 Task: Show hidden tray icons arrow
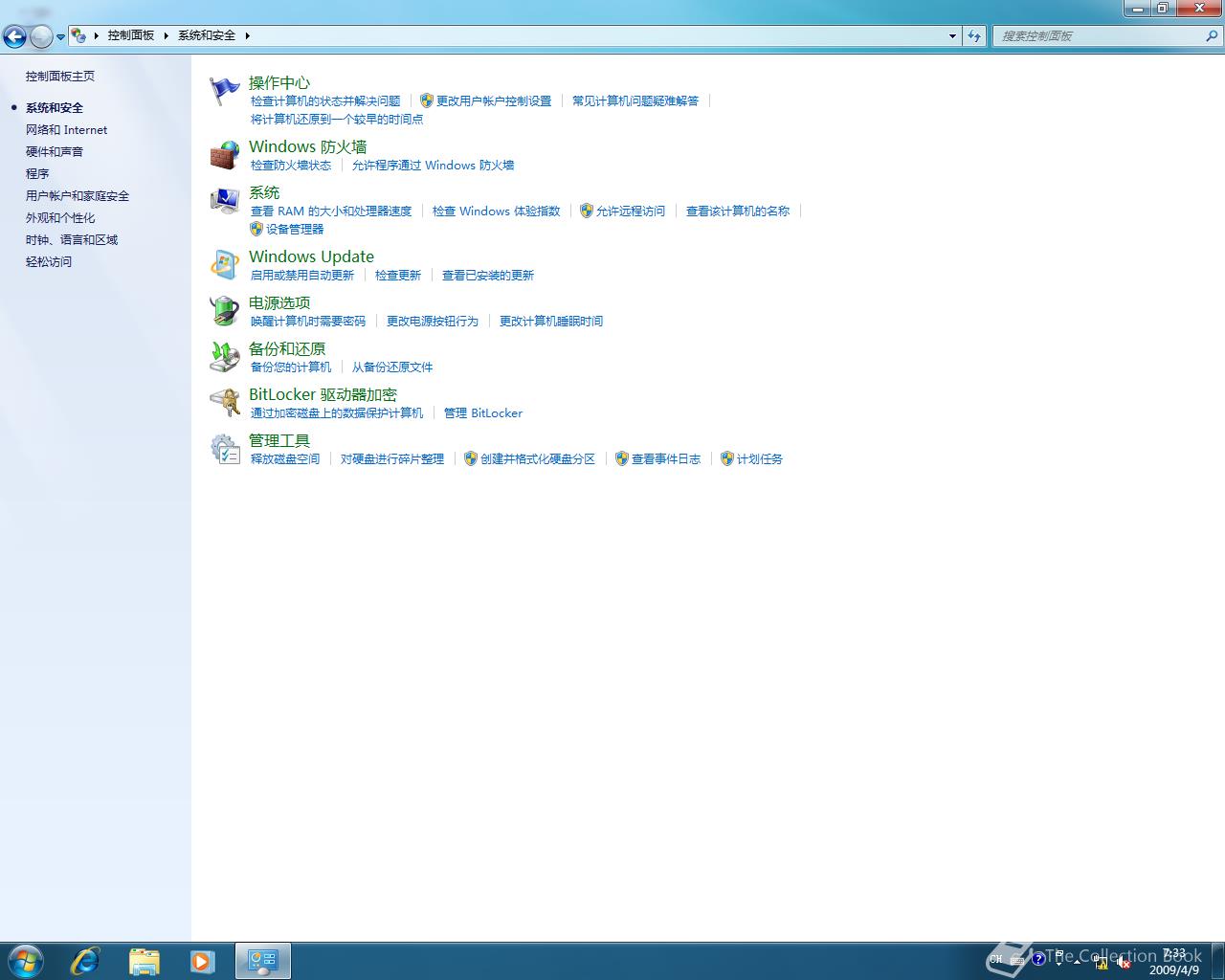click(1077, 962)
